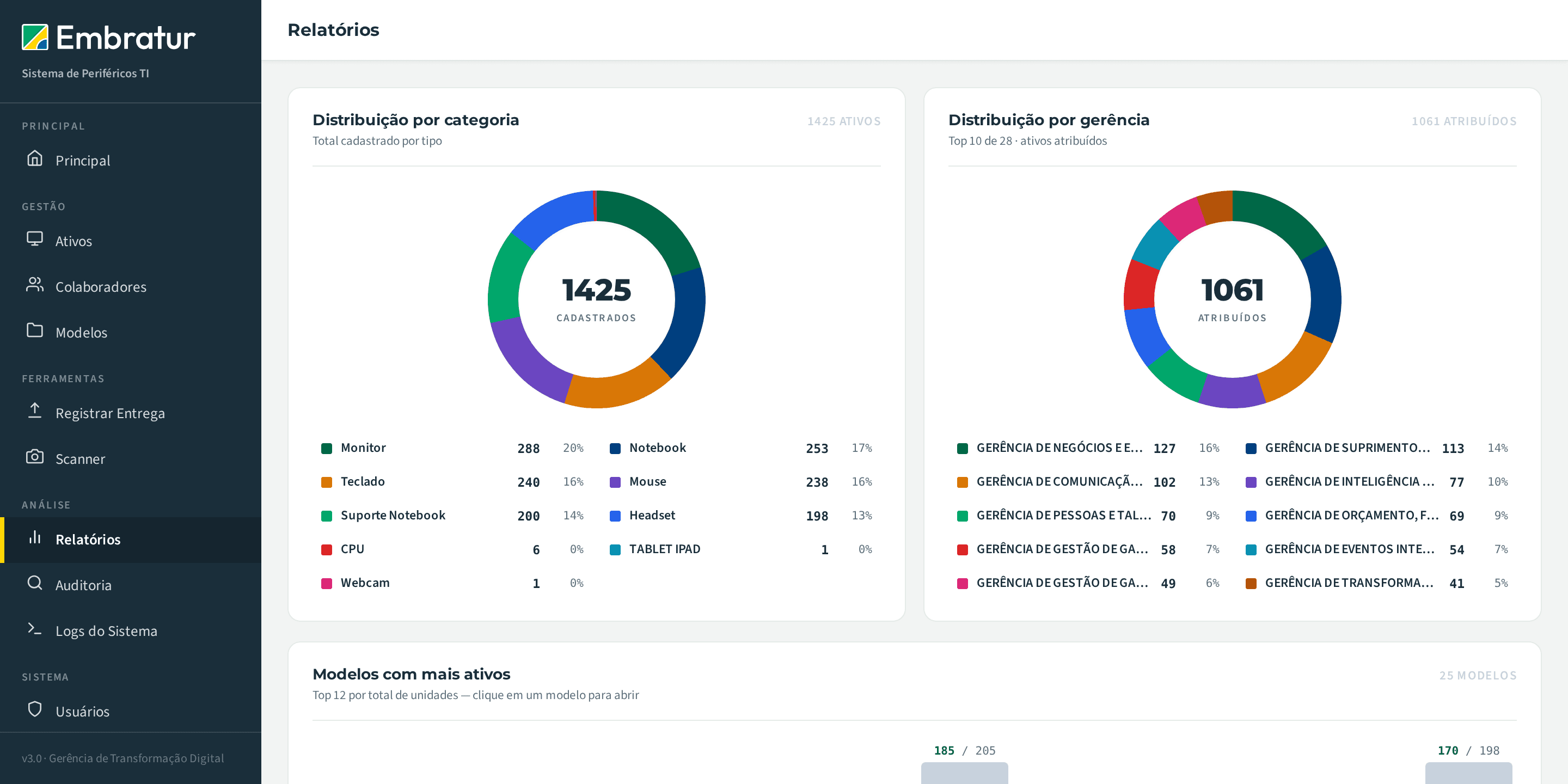
Task: Click the 25 MODELOS badge
Action: click(x=1477, y=676)
